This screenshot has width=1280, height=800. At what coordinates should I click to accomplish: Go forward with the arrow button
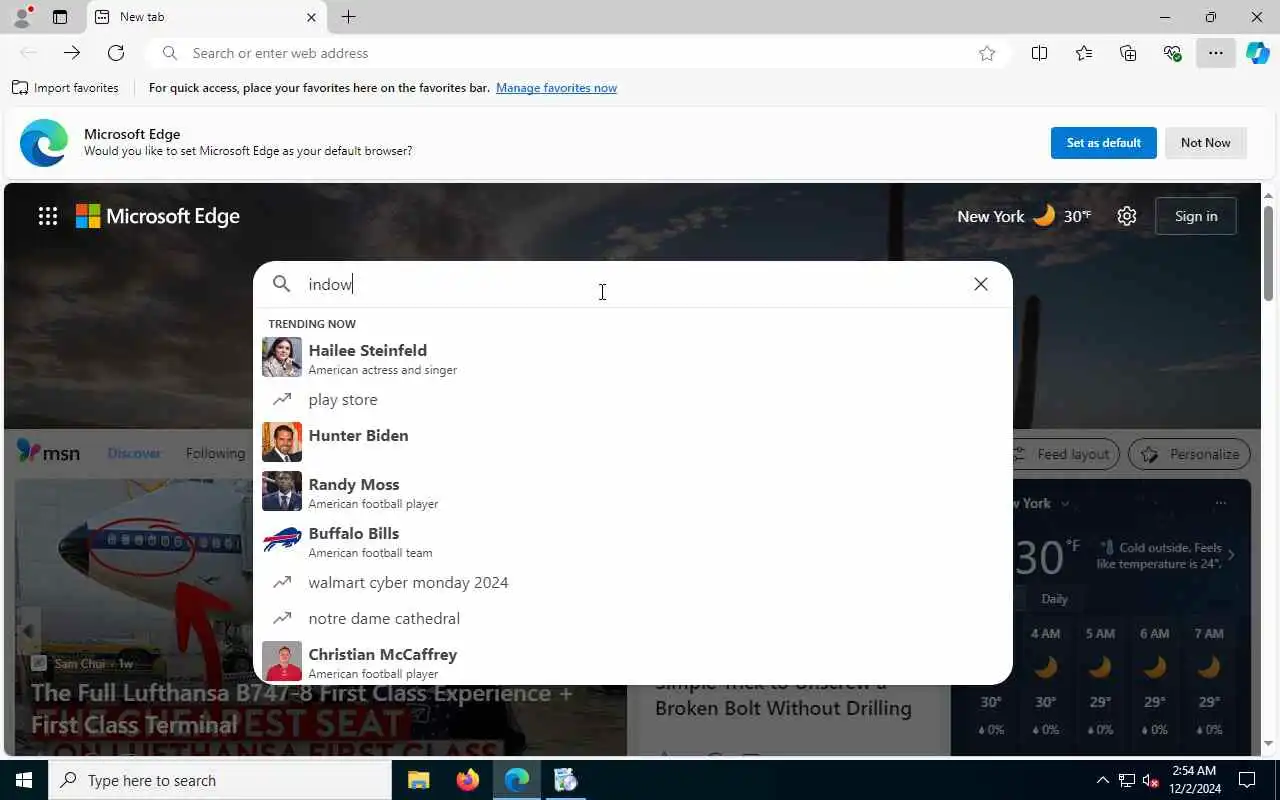pyautogui.click(x=72, y=53)
